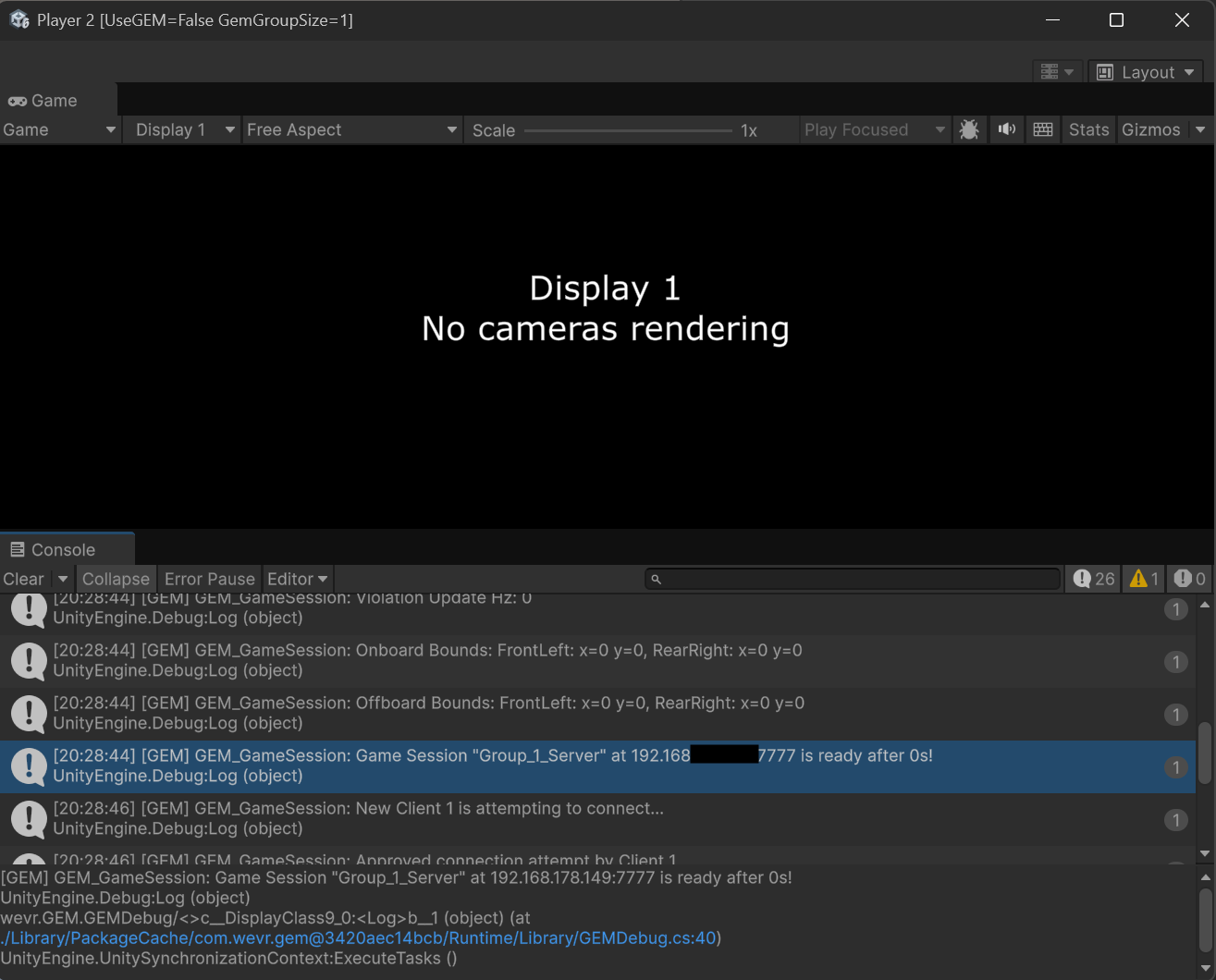Toggle error messages count icon
The image size is (1216, 980).
[1190, 579]
